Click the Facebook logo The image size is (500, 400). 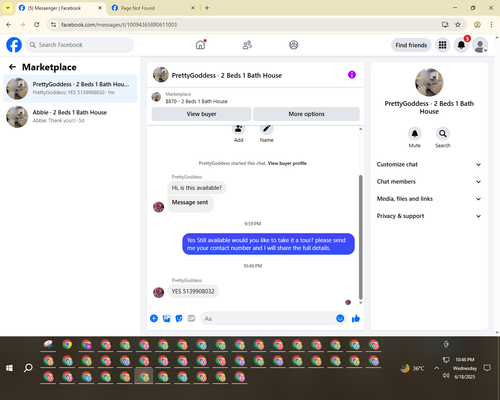[x=14, y=45]
